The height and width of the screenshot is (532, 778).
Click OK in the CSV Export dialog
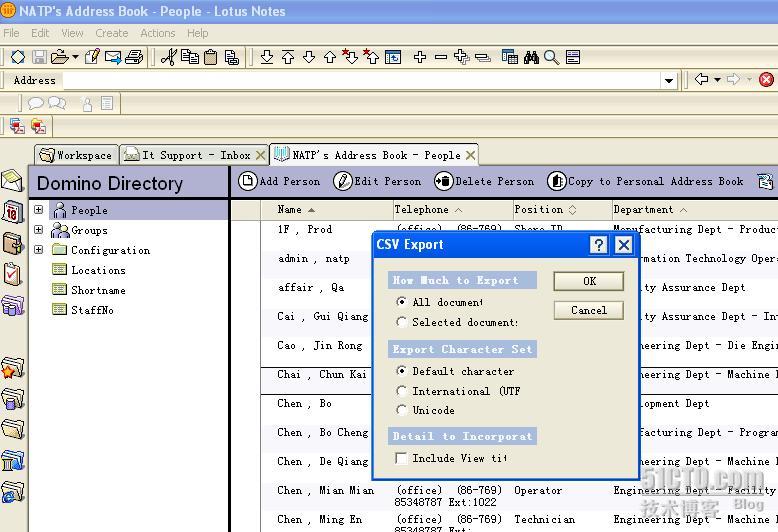(589, 281)
